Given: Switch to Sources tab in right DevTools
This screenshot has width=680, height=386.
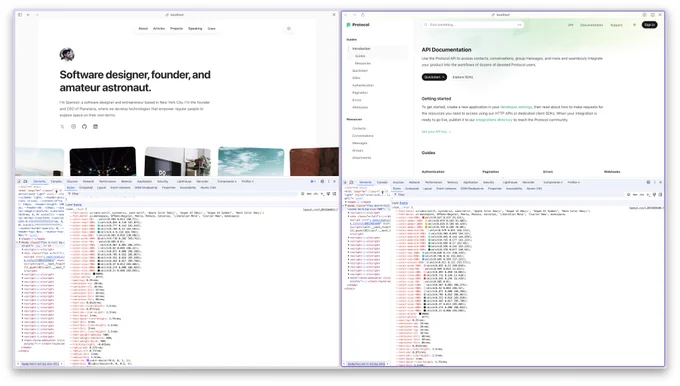Looking at the screenshot, I should 398,182.
